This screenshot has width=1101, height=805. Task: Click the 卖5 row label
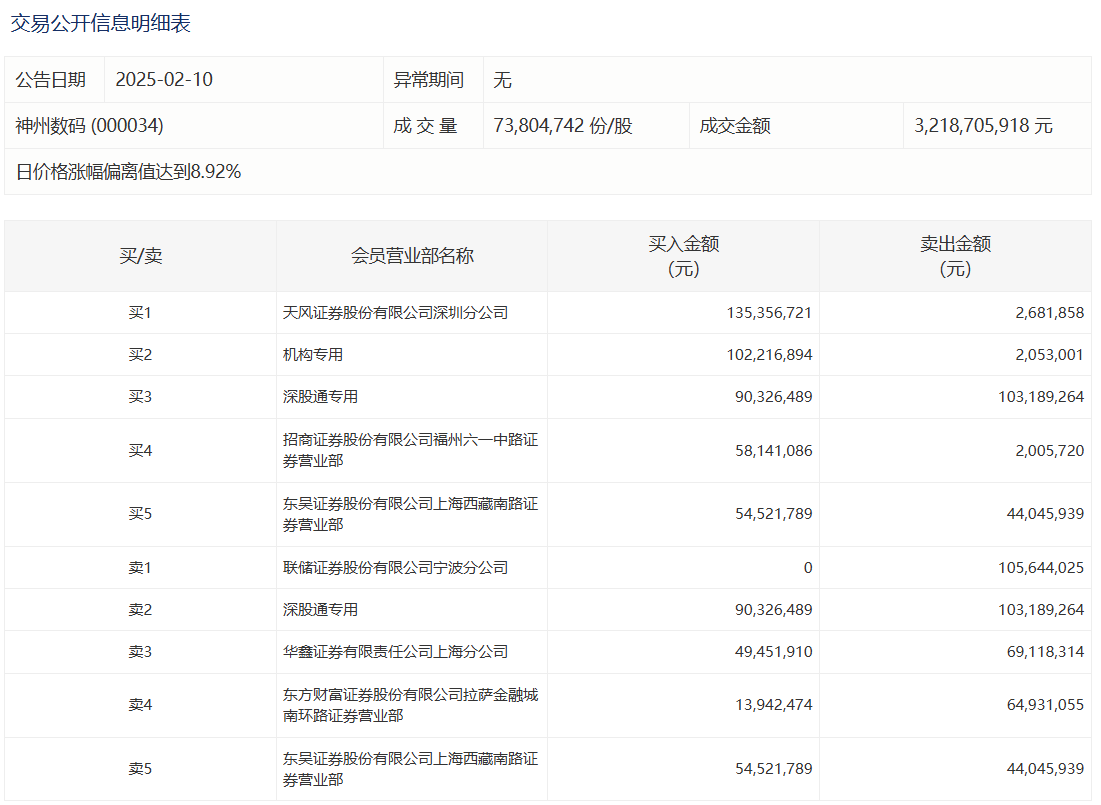[x=140, y=769]
